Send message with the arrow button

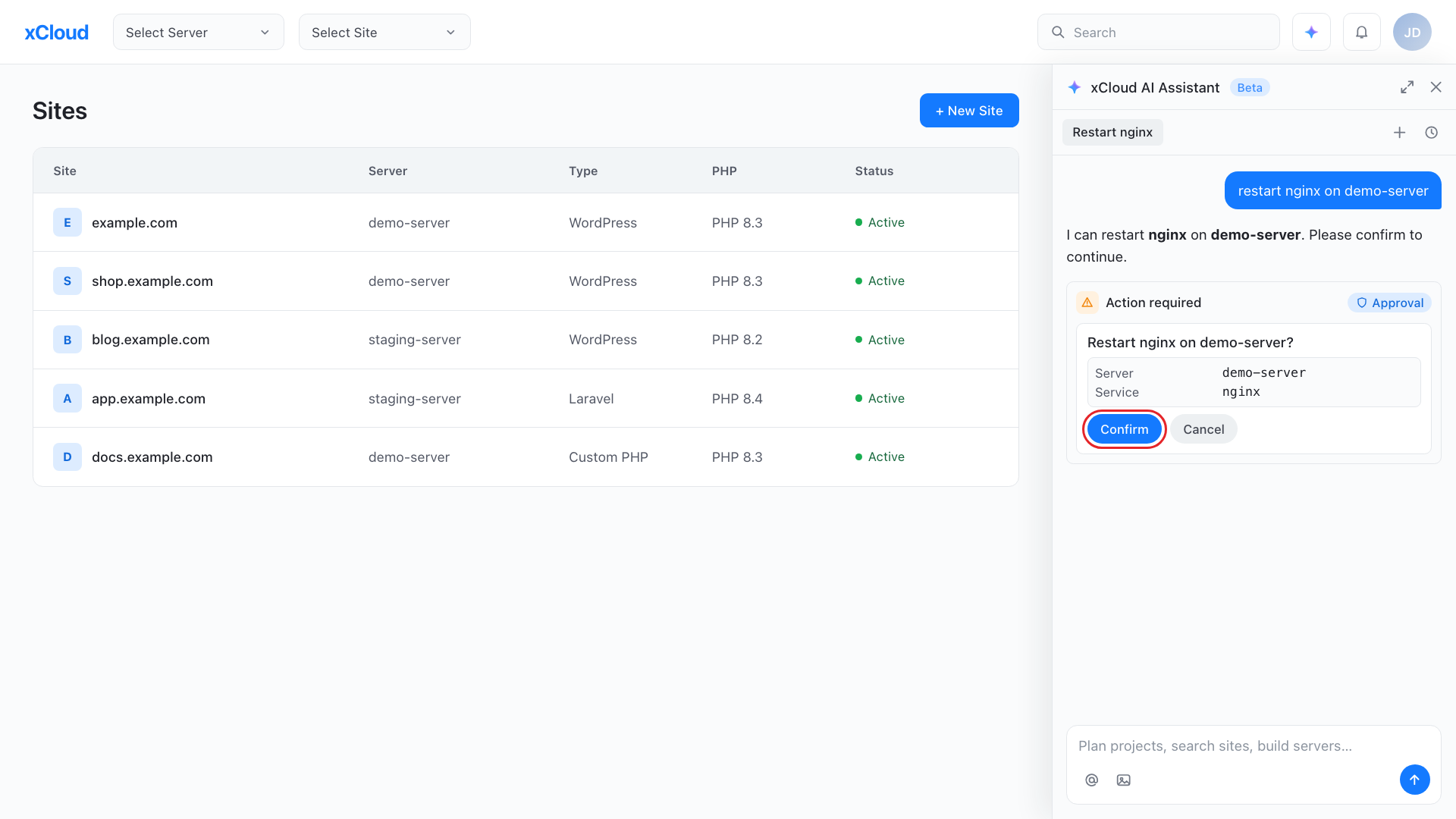pyautogui.click(x=1414, y=780)
